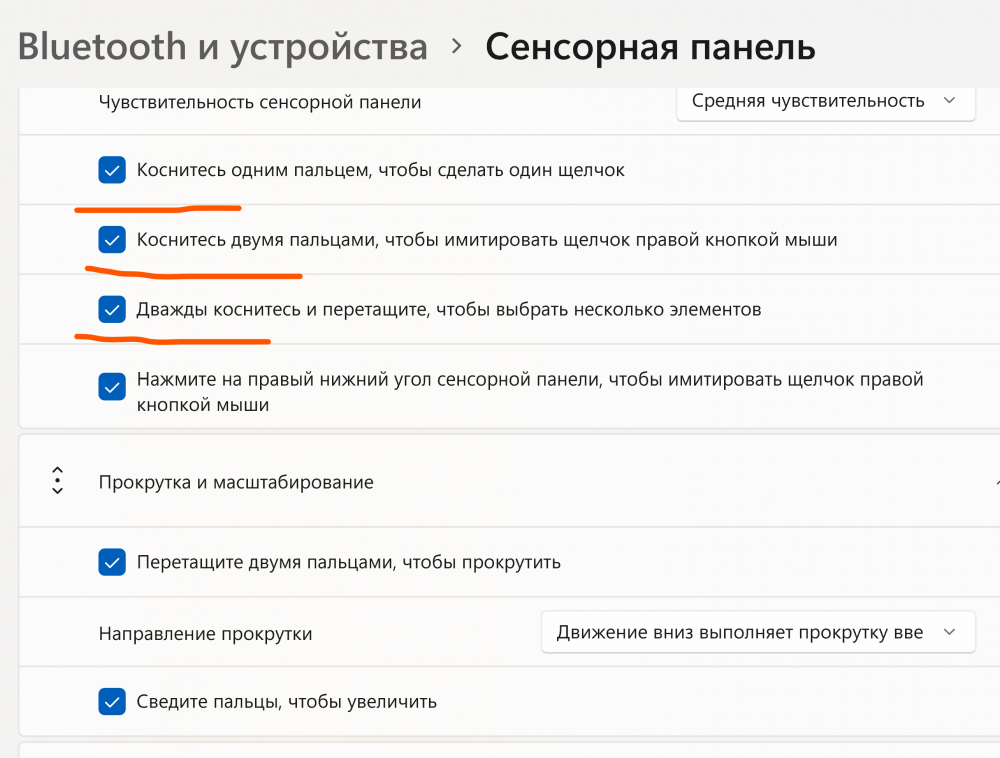Click the 'Сенсорная панель' page title
The height and width of the screenshot is (758, 1000).
(x=650, y=46)
